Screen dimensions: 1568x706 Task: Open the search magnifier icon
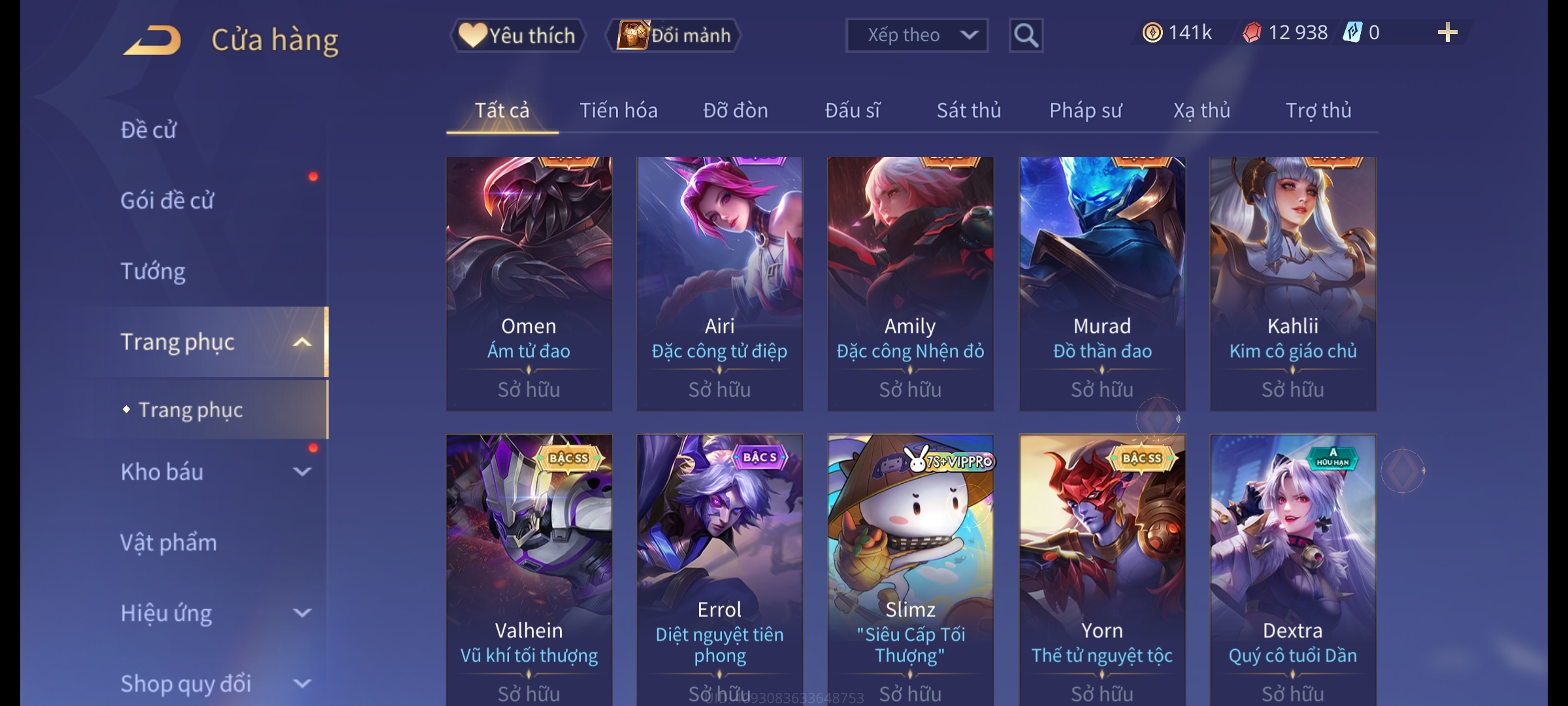pos(1026,35)
